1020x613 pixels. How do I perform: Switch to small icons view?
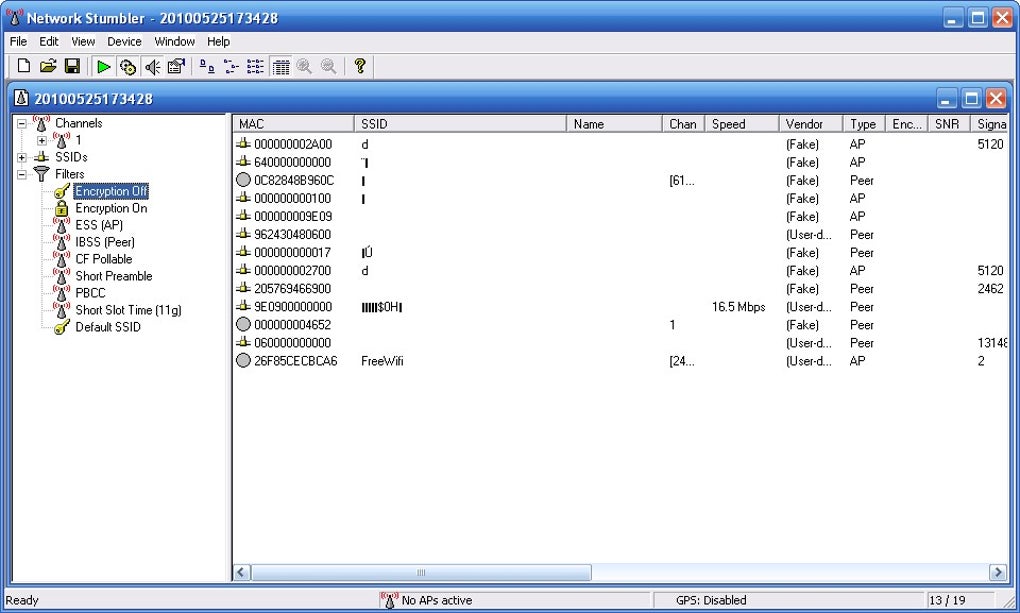click(231, 66)
